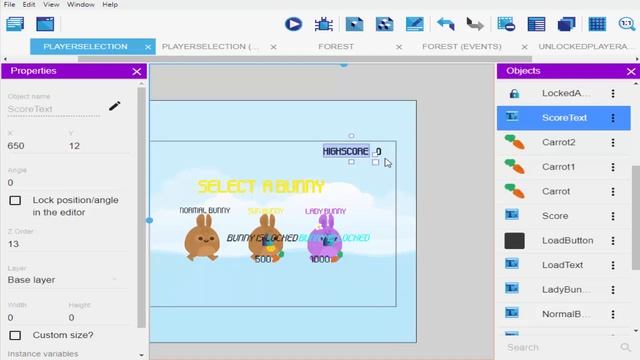
Task: Click the Properties panel scrollbar
Action: [x=141, y=207]
